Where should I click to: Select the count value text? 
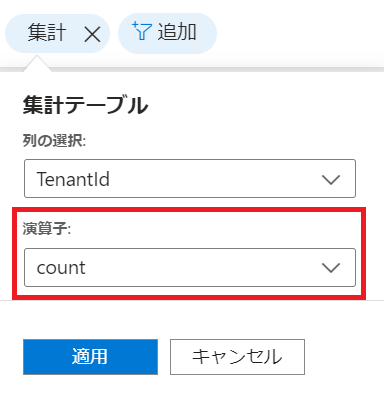click(x=61, y=268)
